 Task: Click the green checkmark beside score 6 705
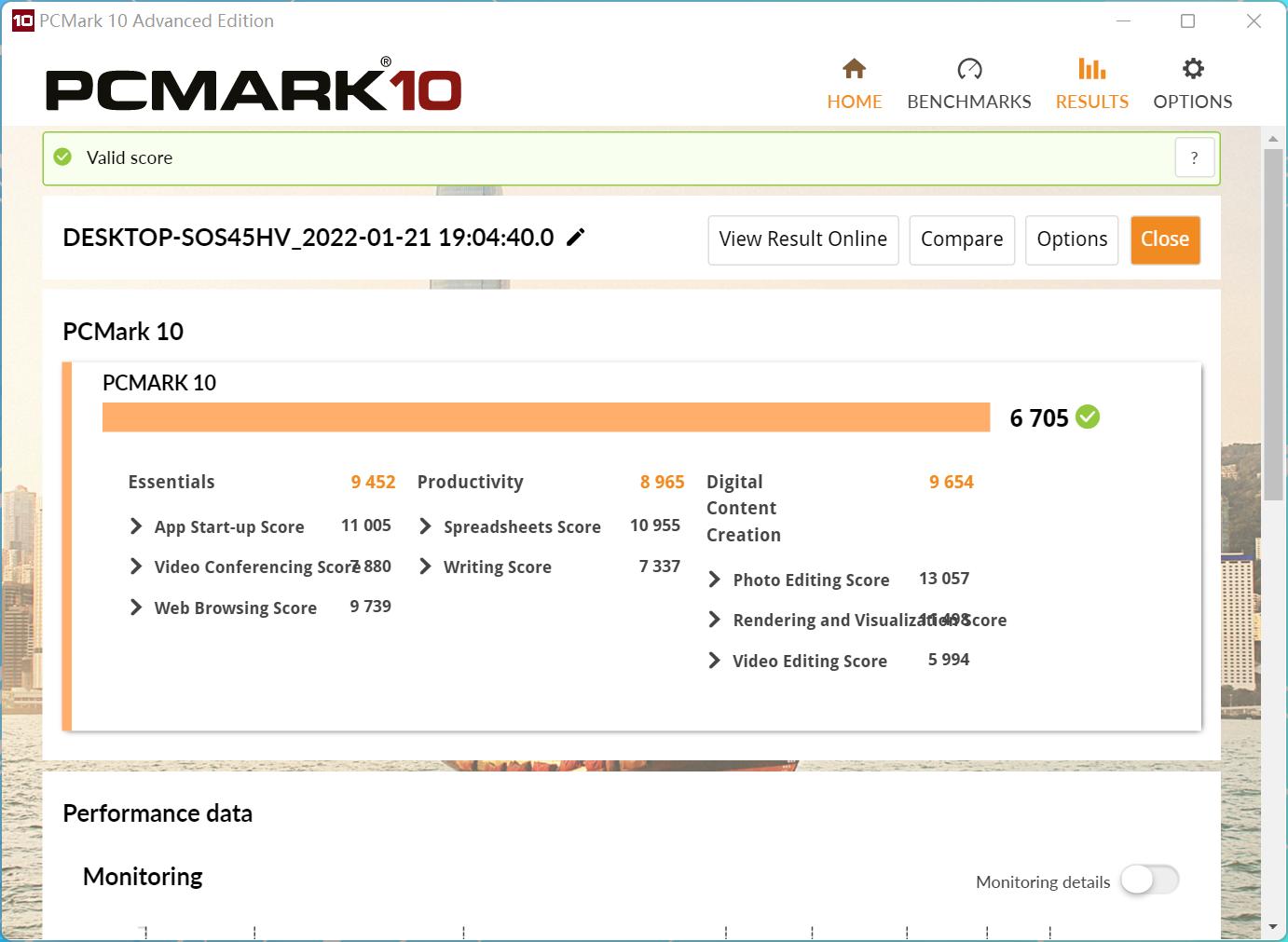point(1088,417)
